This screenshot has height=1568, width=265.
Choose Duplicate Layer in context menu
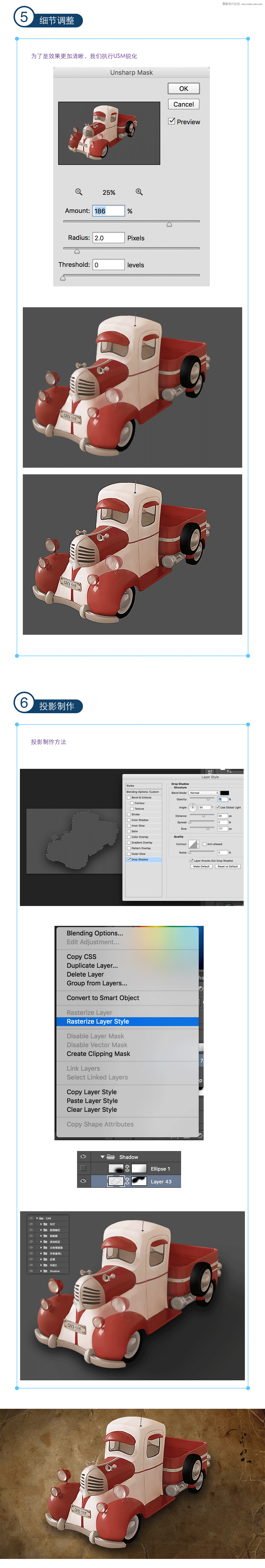coord(92,965)
